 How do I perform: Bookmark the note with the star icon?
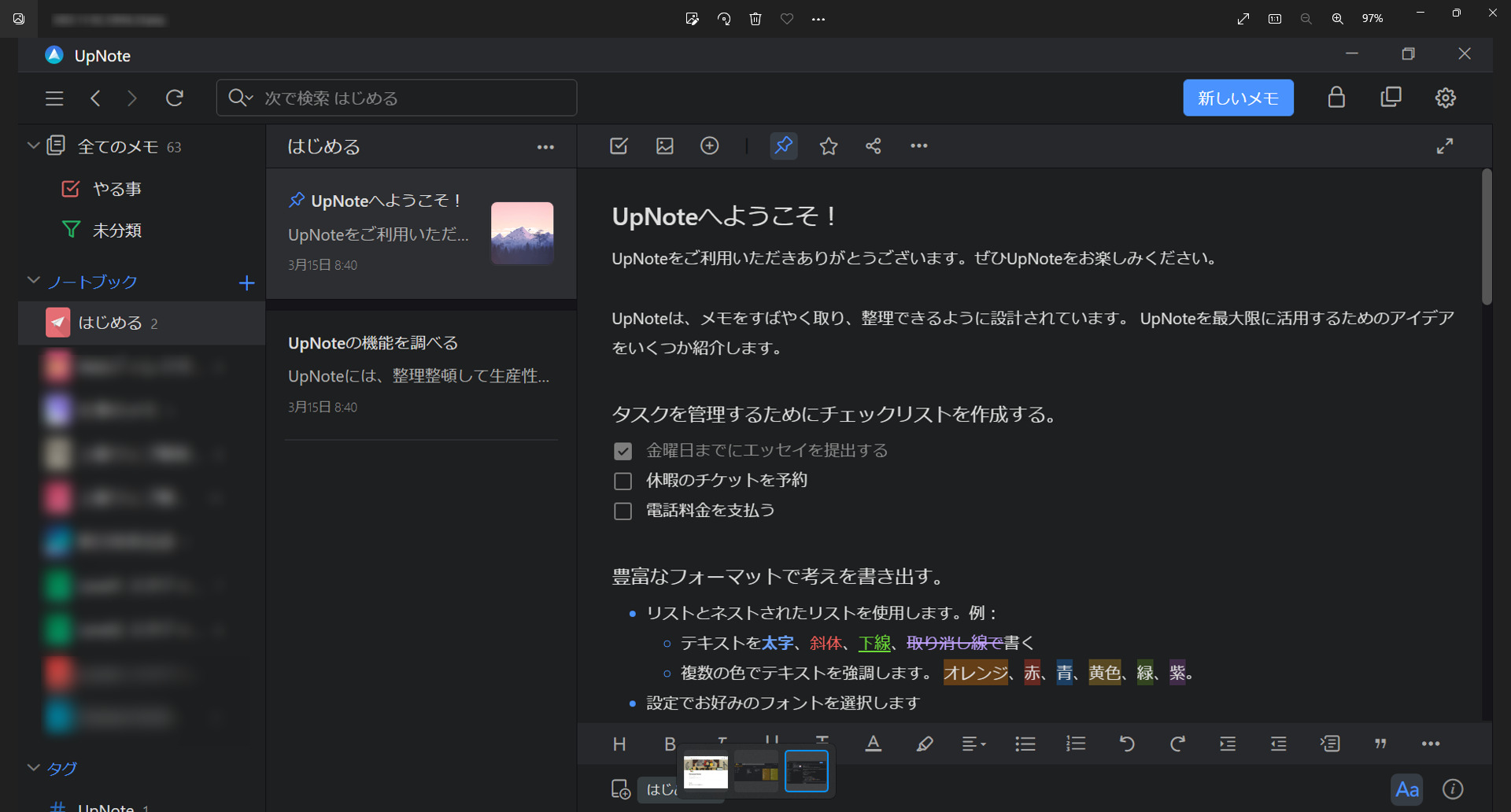(x=829, y=146)
